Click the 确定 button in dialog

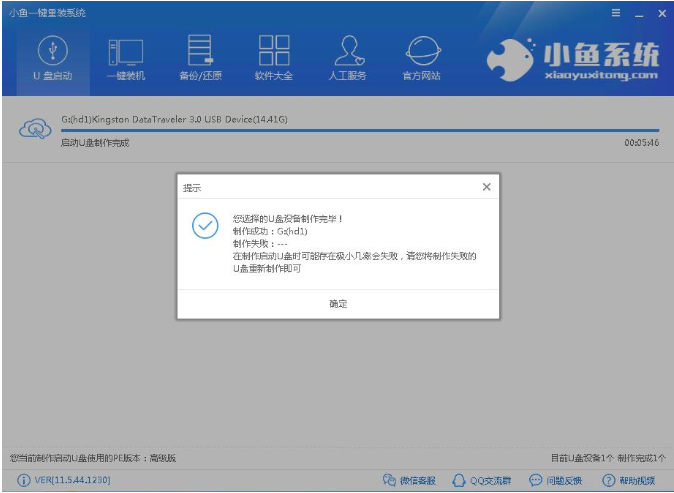click(338, 304)
